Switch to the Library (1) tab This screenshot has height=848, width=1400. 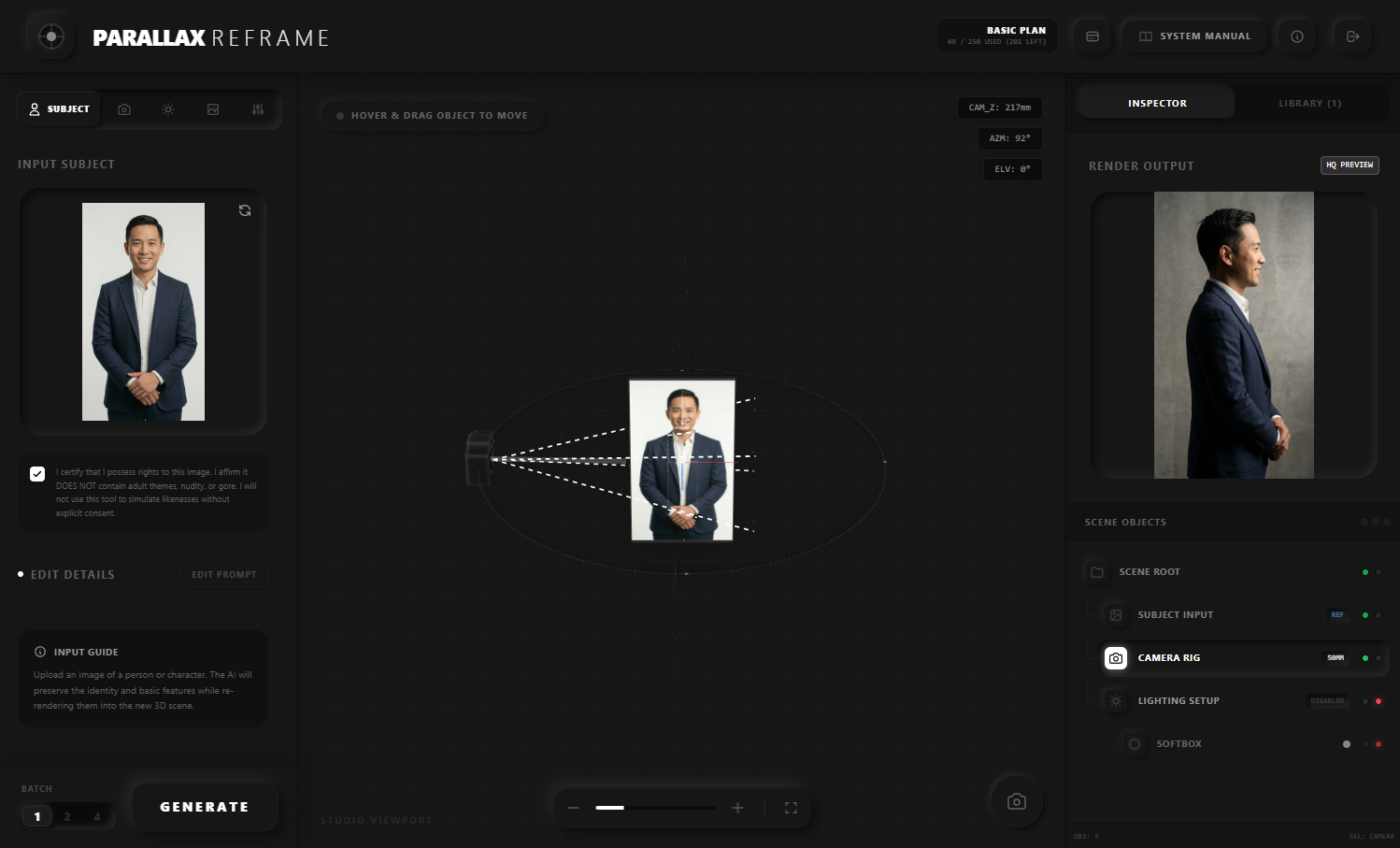tap(1309, 104)
